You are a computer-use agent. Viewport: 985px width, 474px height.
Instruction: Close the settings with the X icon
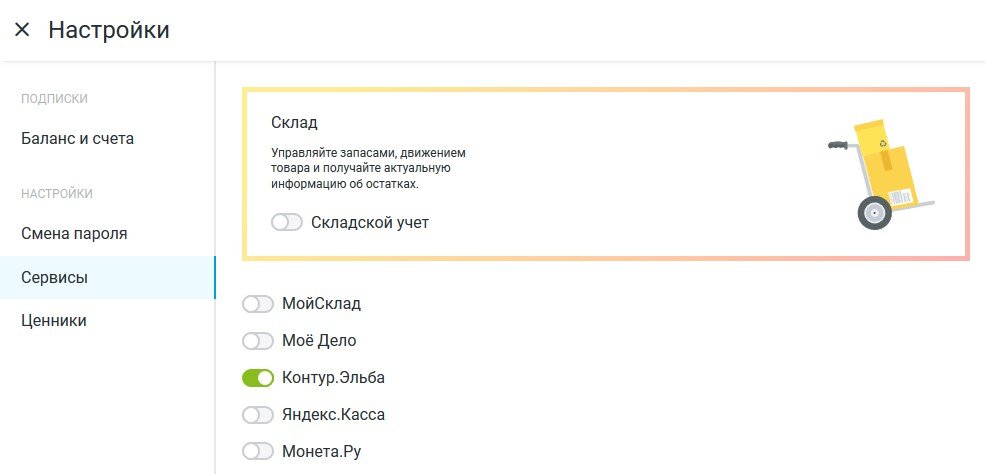[22, 30]
